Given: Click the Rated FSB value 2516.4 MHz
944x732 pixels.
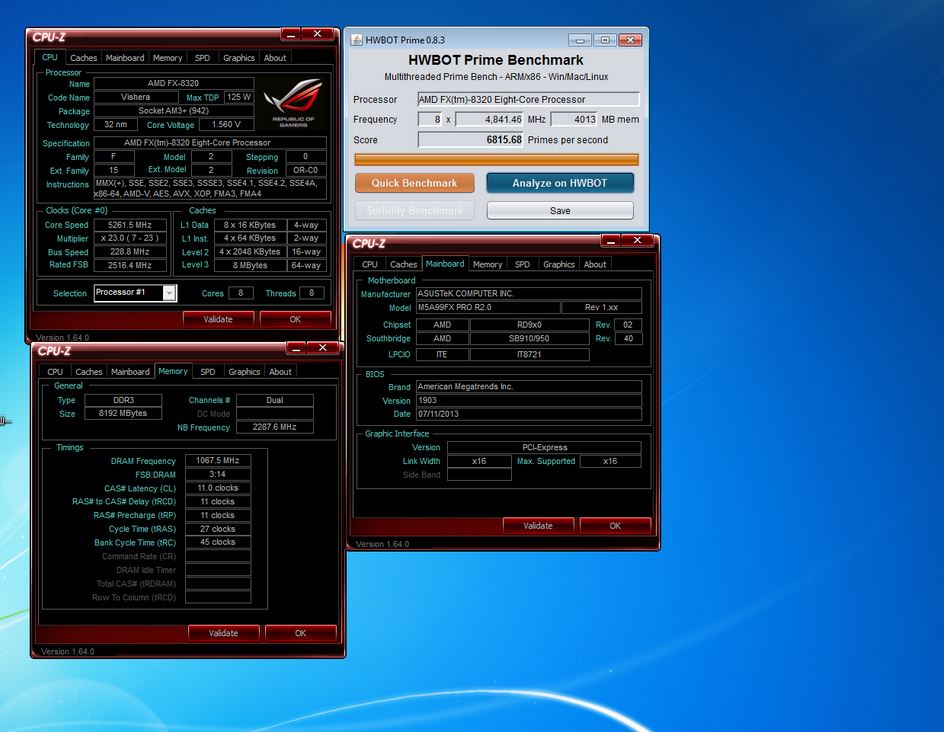Looking at the screenshot, I should point(129,265).
